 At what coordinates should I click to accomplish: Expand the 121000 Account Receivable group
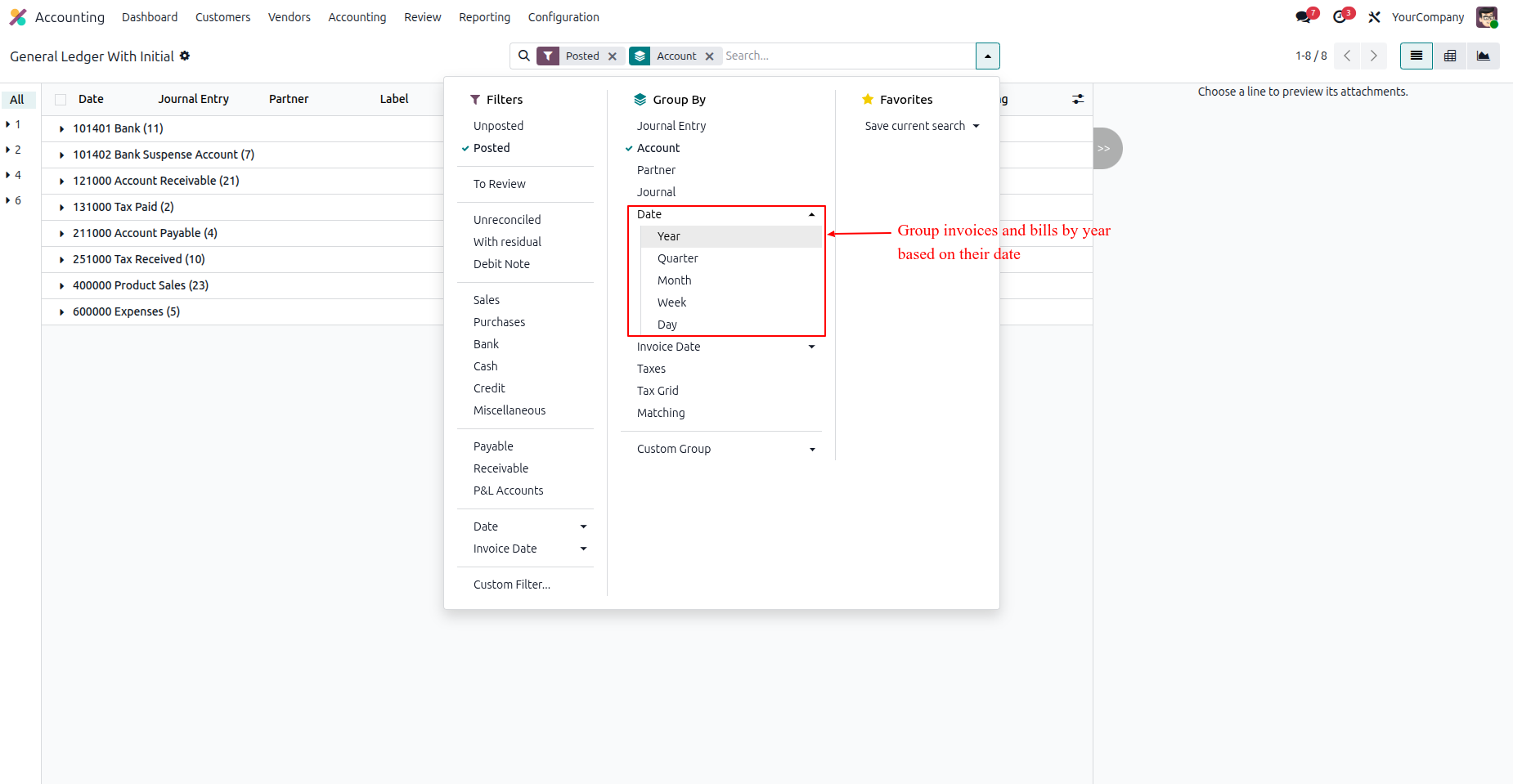pyautogui.click(x=155, y=181)
